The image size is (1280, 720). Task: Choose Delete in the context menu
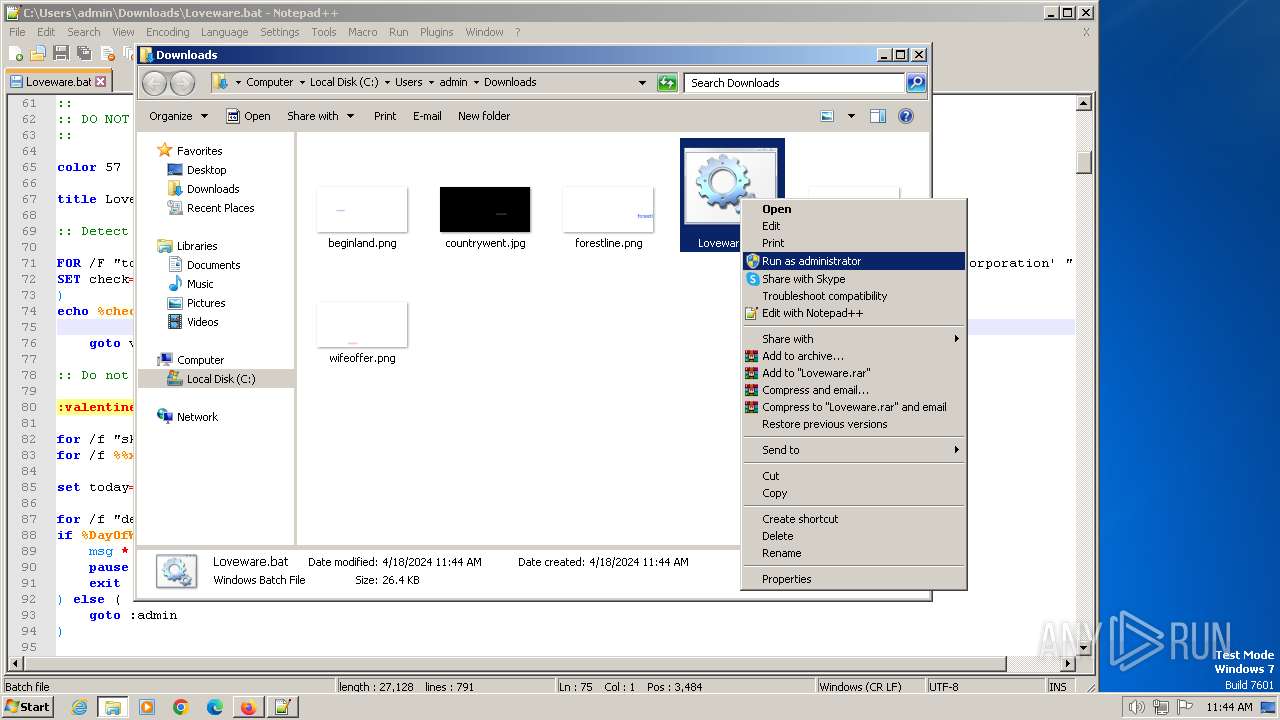pyautogui.click(x=854, y=536)
